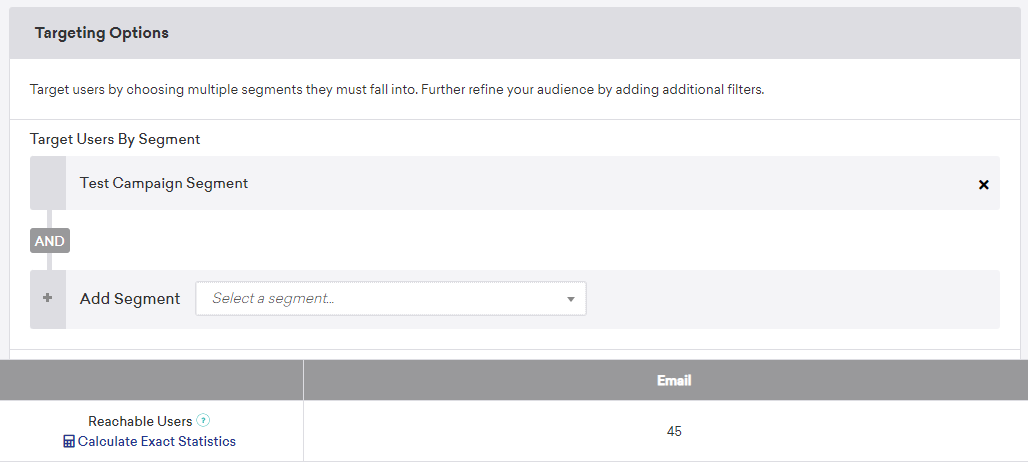Click the grey handle left of Test Campaign Segment
Screen dimensions: 1028x465
click(x=47, y=183)
